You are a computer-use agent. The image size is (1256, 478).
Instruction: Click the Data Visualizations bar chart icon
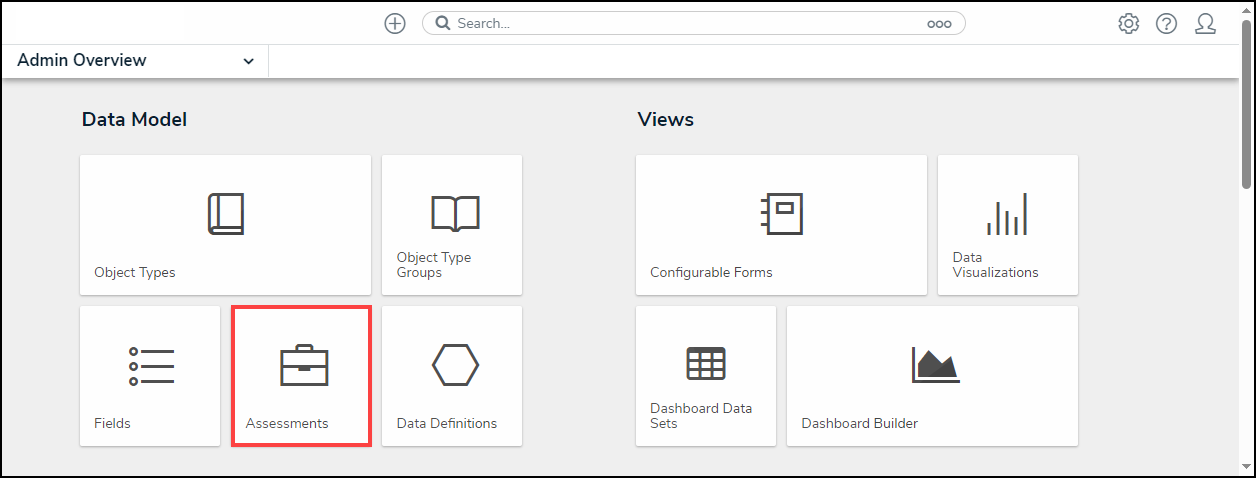pyautogui.click(x=1007, y=213)
